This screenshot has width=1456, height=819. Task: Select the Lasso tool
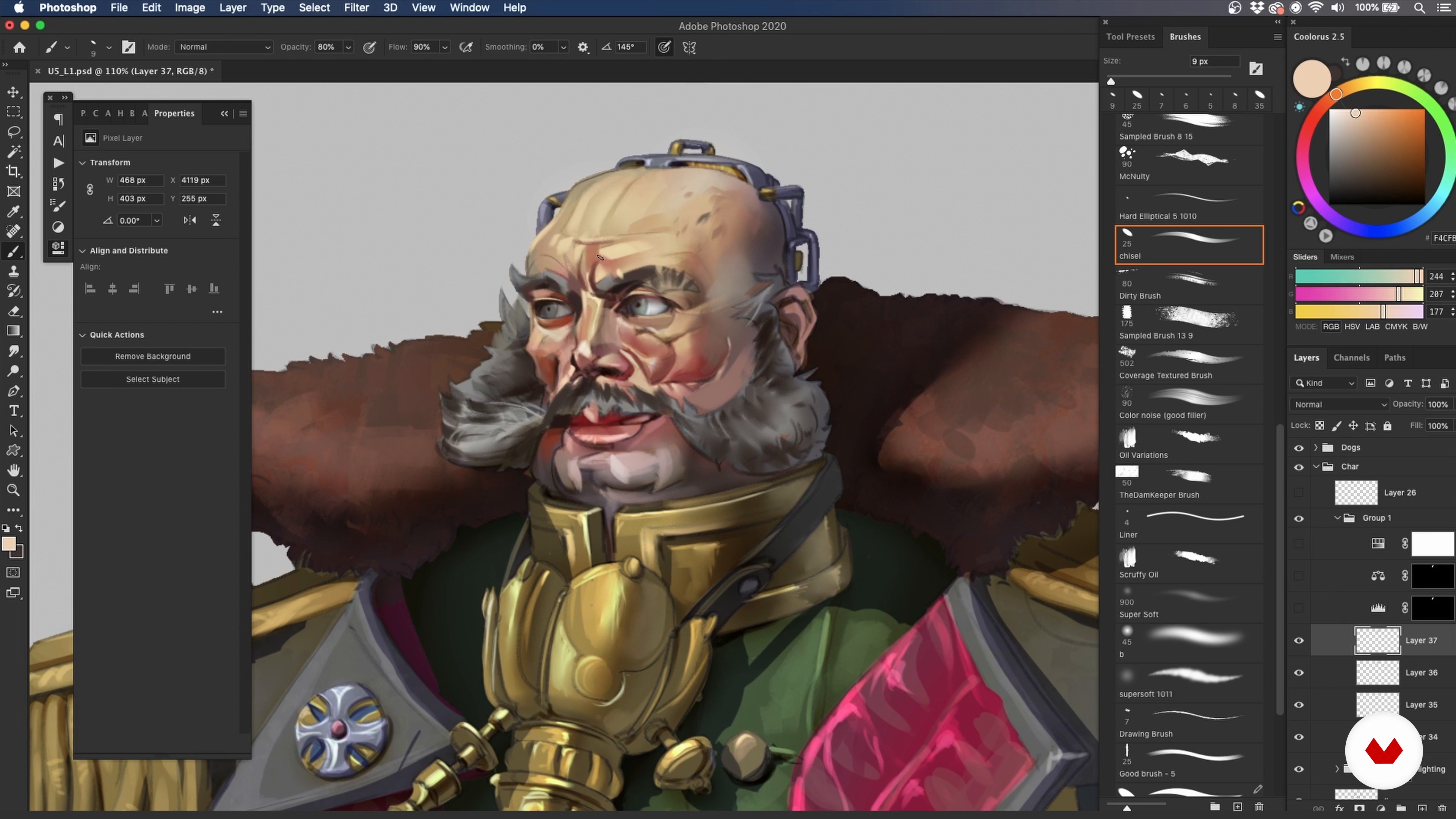(14, 132)
